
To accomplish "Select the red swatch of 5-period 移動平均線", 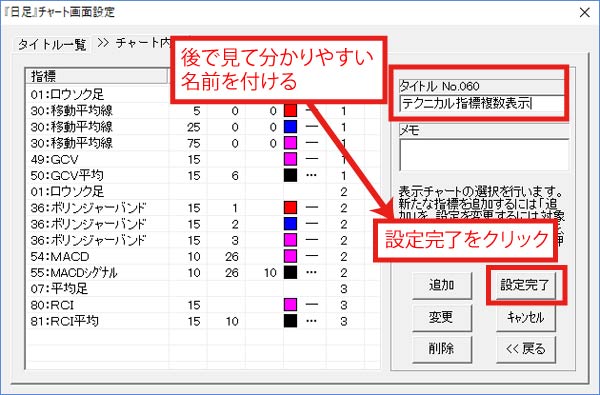I will [x=290, y=111].
